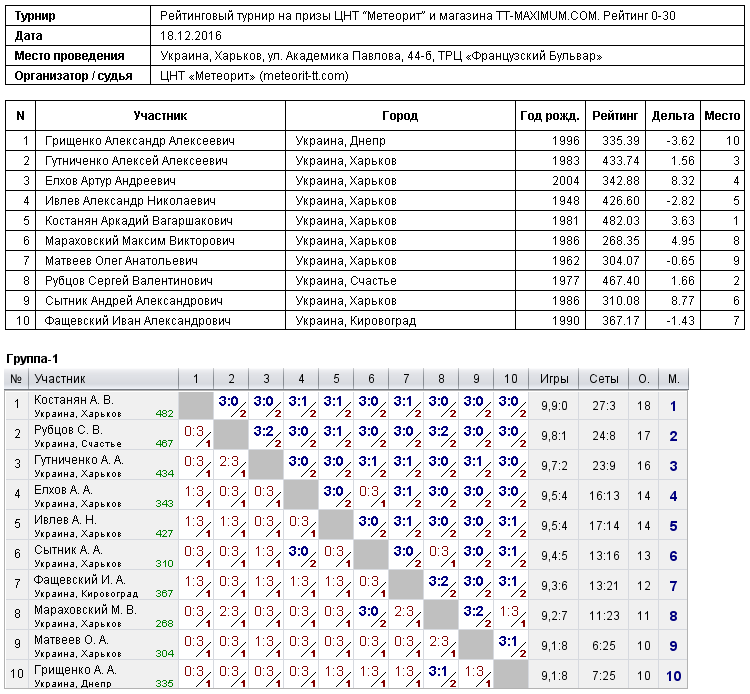Click Мараховский М. В. group row name

(85, 610)
